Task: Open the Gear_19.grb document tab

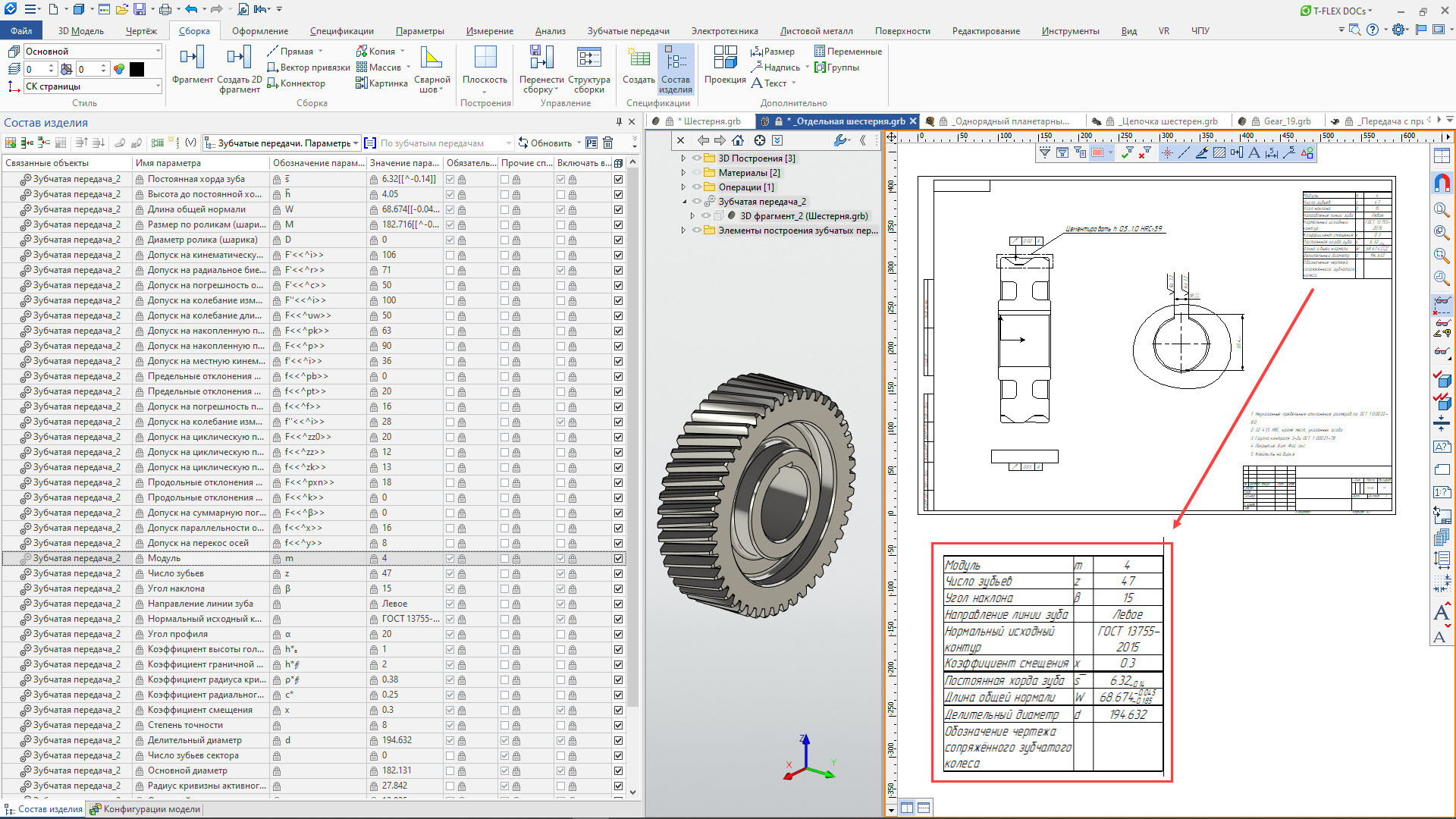Action: click(1286, 121)
